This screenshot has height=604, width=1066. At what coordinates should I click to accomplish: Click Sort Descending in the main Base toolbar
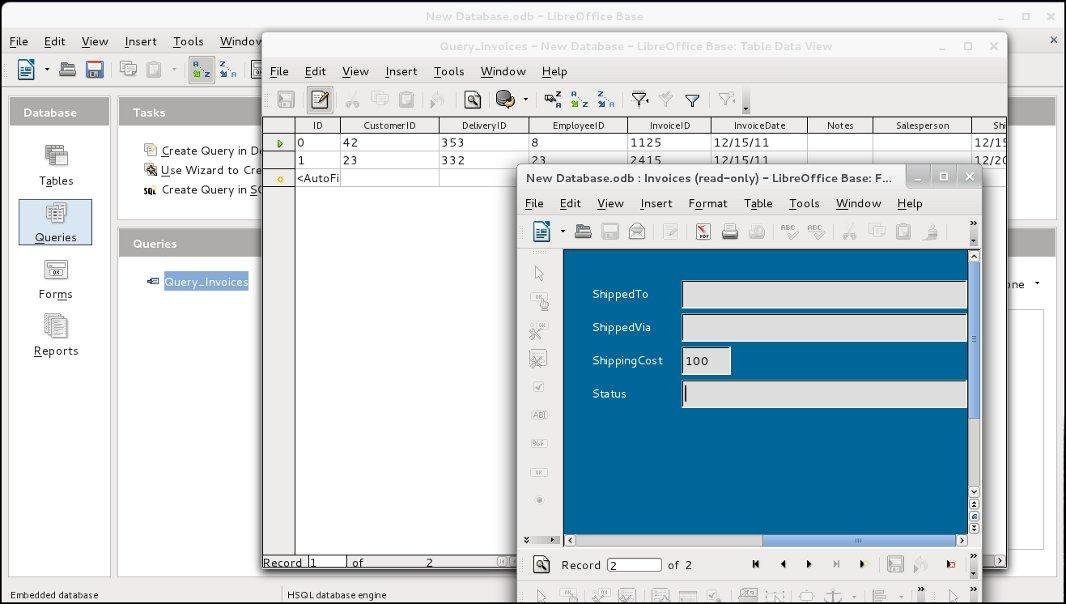pyautogui.click(x=228, y=69)
